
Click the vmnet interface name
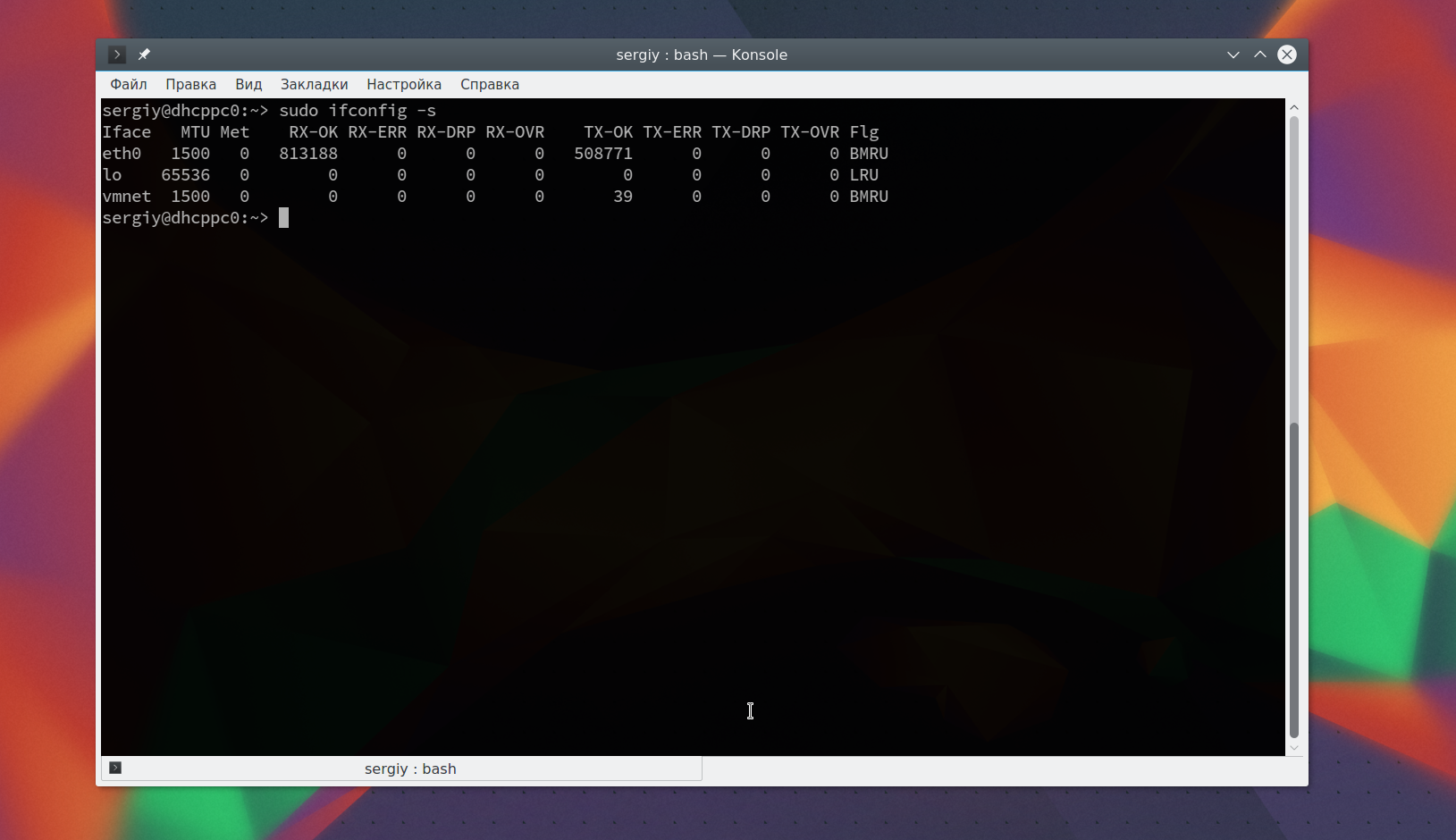click(x=127, y=197)
